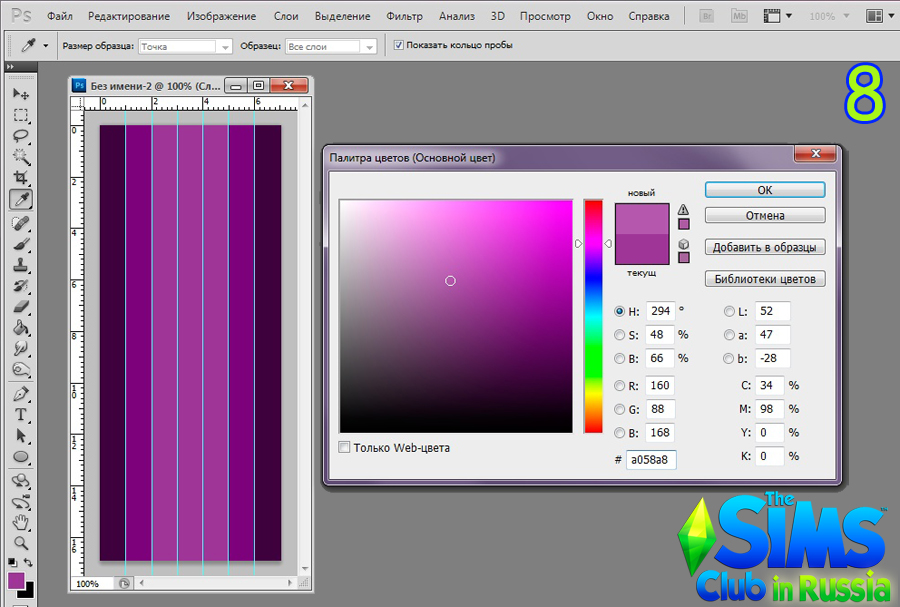
Task: Select the R (red) radio button
Action: click(x=619, y=386)
